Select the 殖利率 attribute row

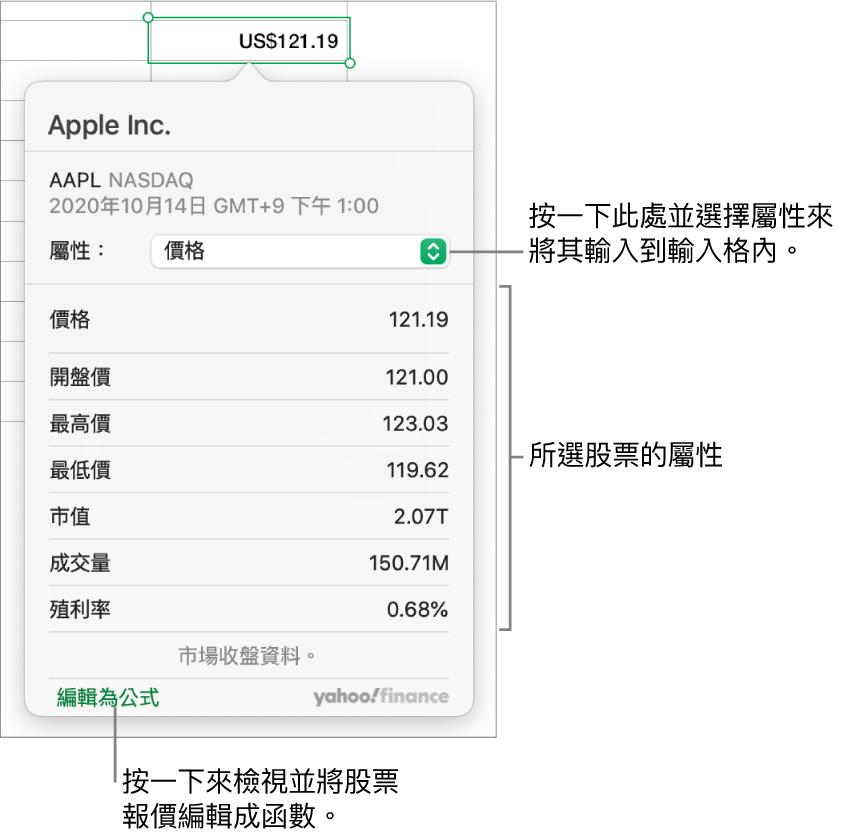[x=249, y=610]
